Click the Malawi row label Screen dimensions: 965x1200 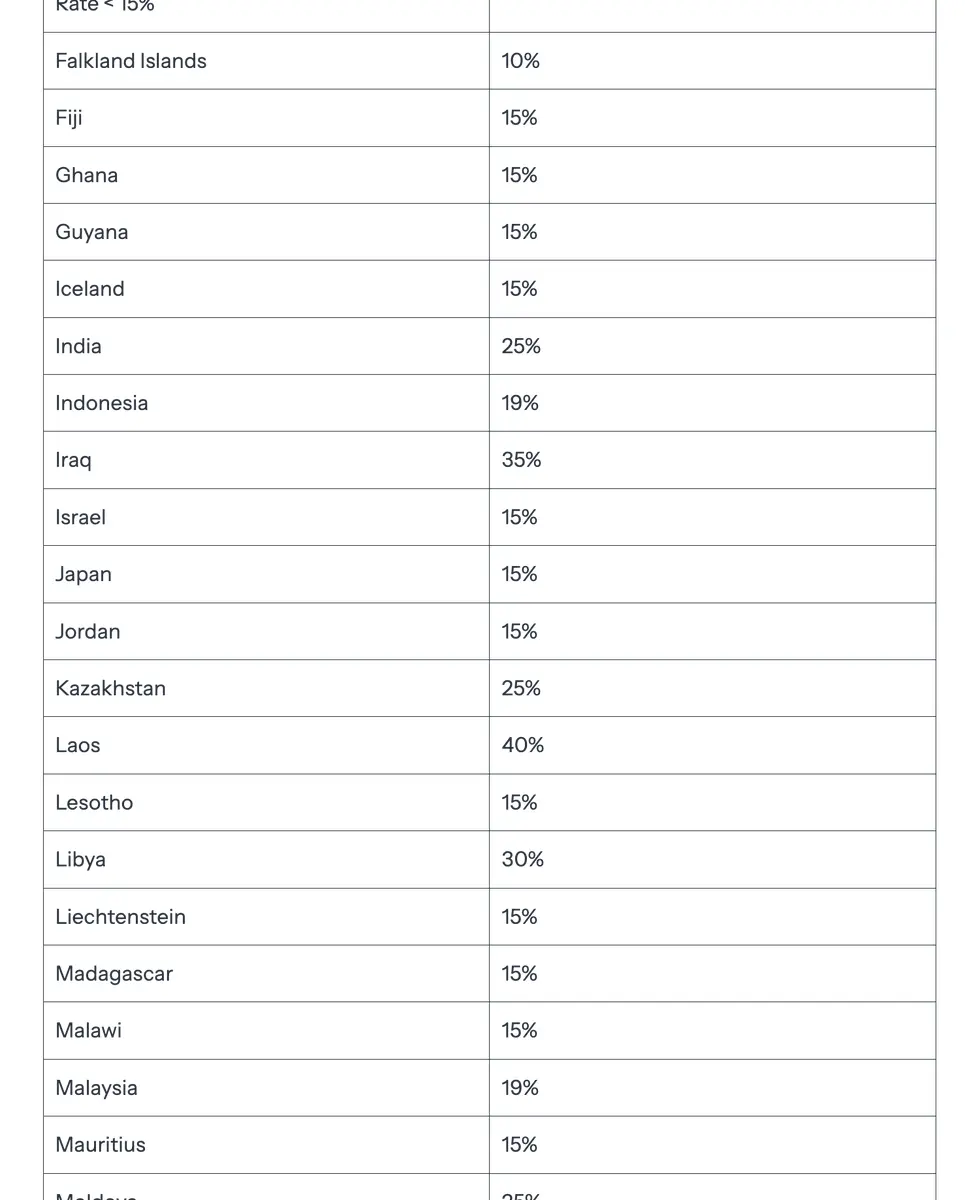click(89, 1030)
